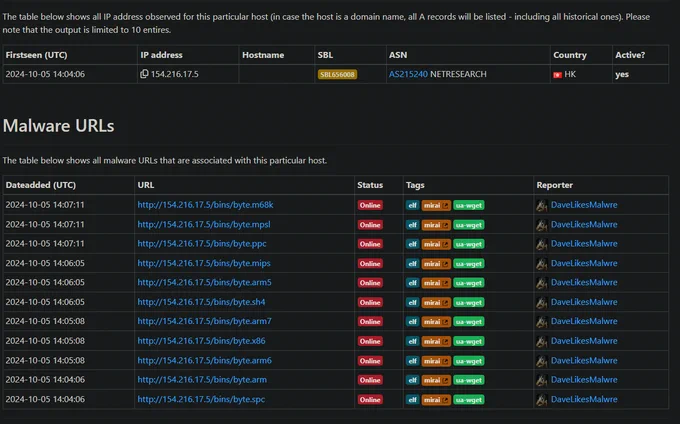Click the Tags column header

415,185
